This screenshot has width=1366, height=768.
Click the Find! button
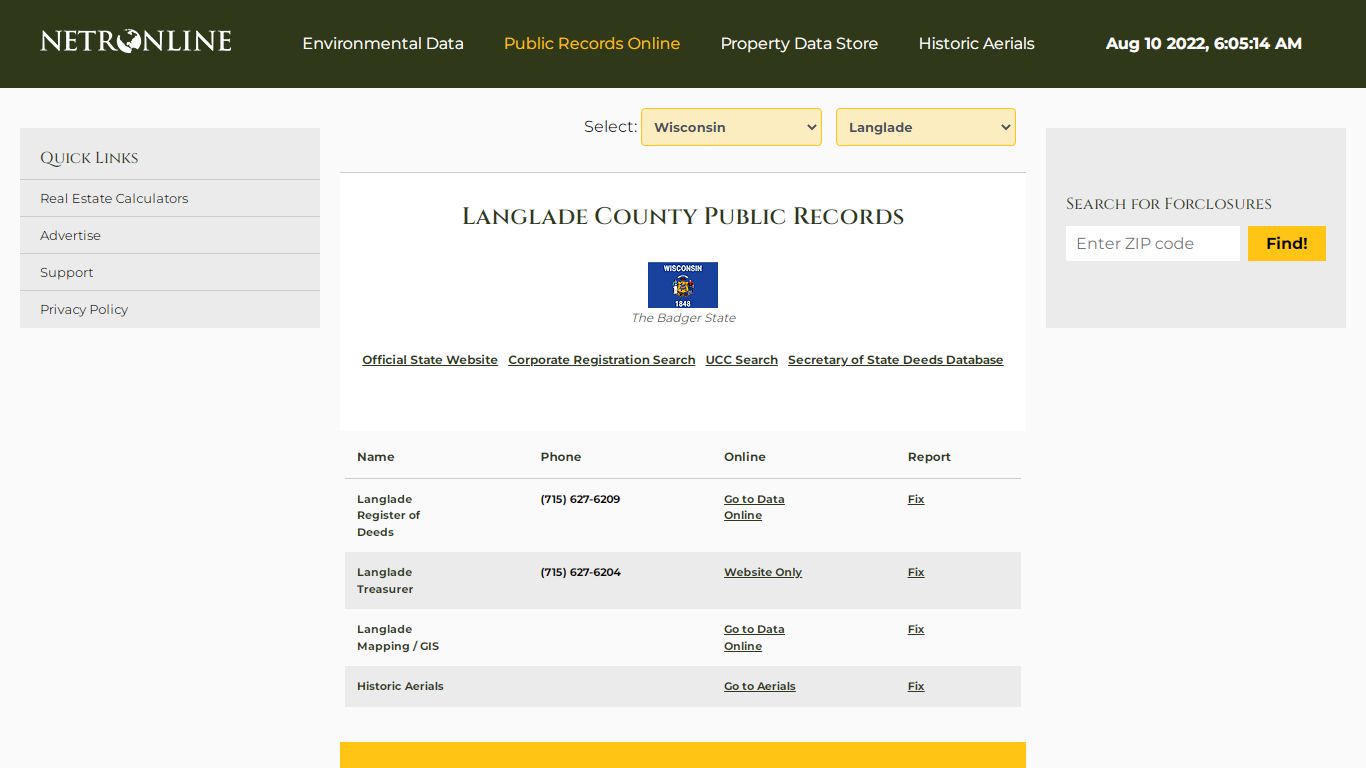click(1287, 243)
